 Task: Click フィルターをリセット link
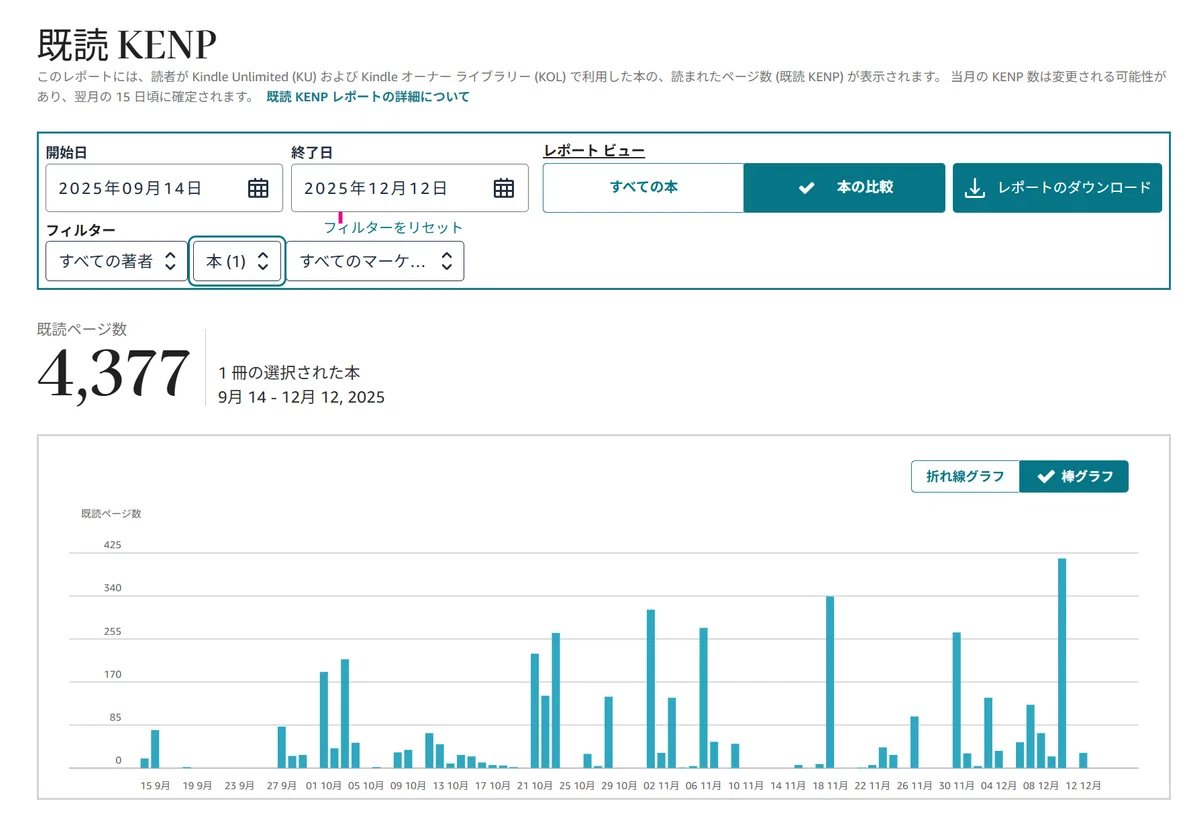point(393,227)
